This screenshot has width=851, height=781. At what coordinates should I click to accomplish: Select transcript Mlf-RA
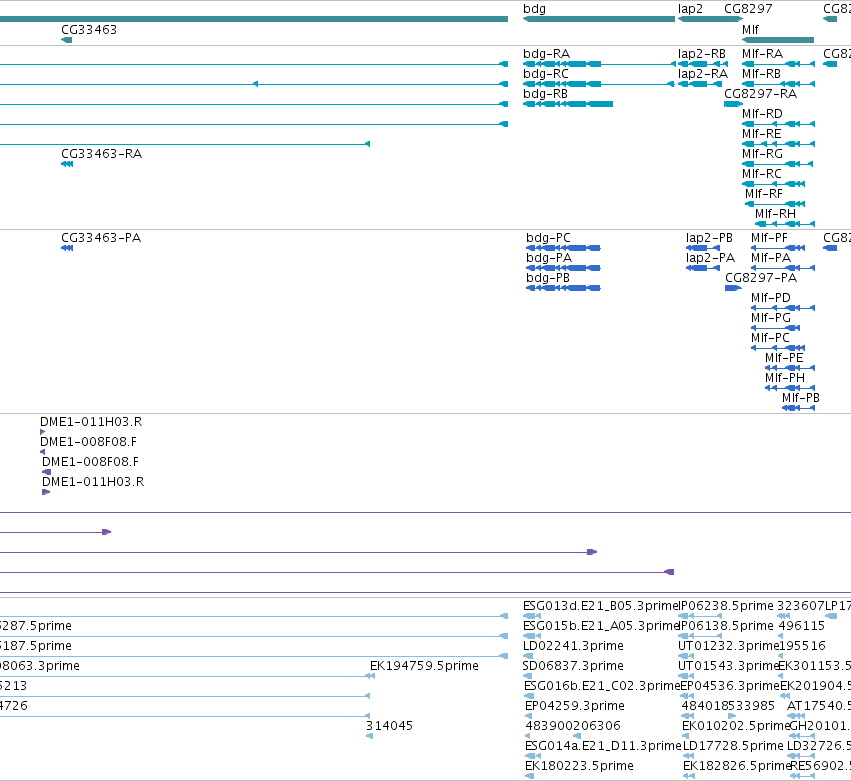[x=778, y=64]
